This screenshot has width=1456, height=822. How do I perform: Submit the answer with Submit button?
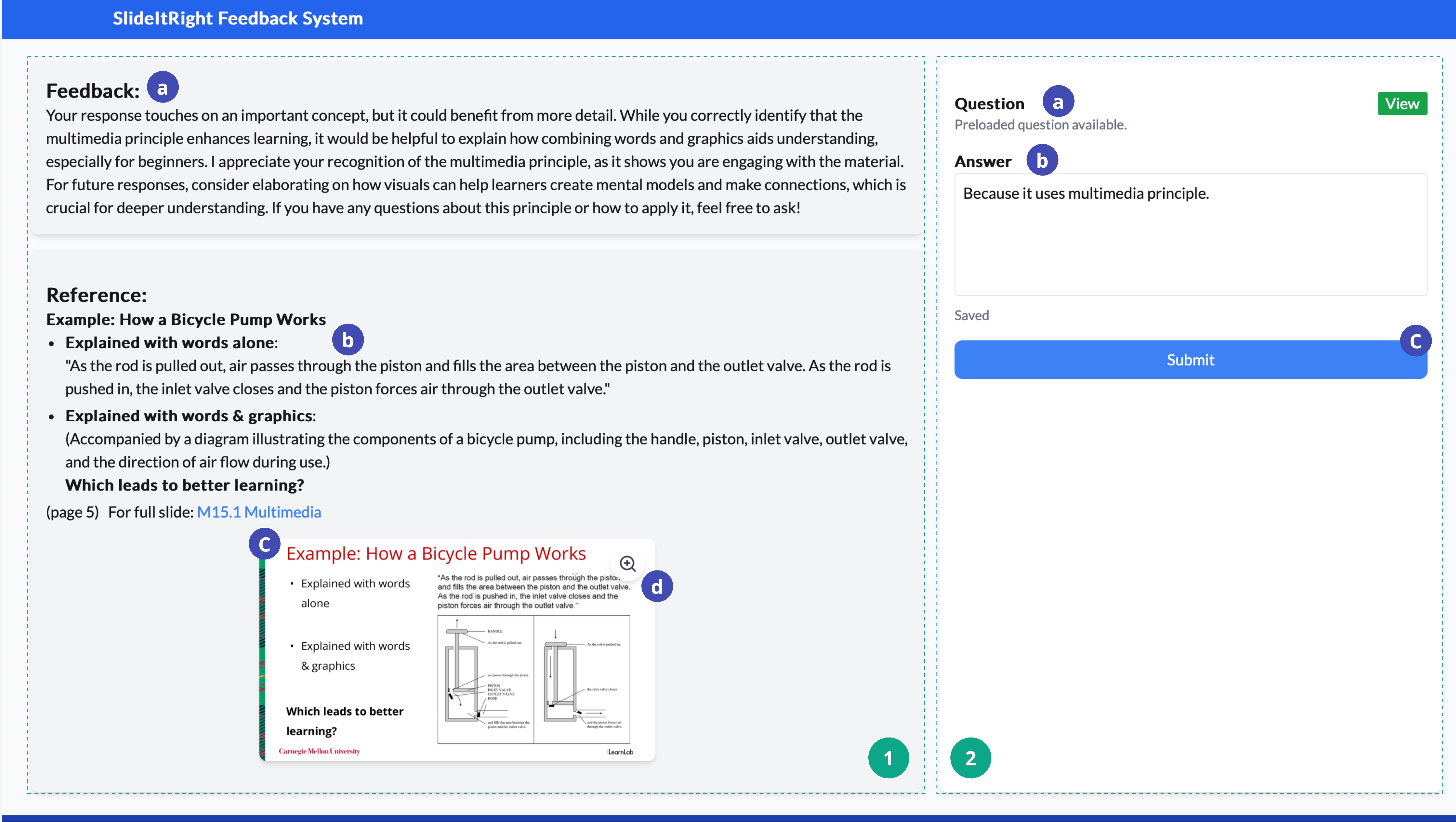1190,360
